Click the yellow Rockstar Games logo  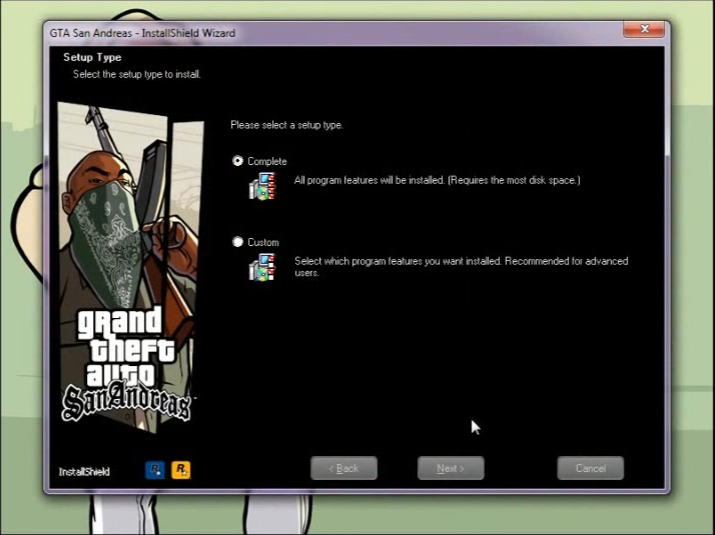(x=181, y=469)
